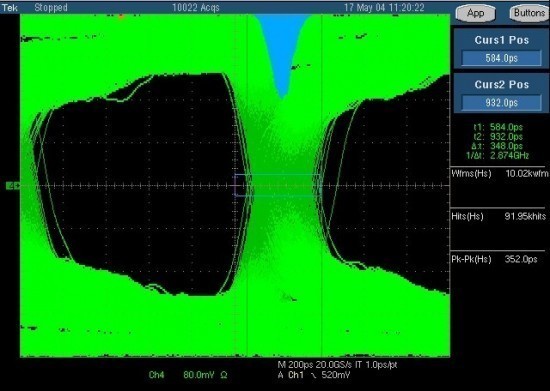
Task: Click the 1/Δt 2.874GHz readout
Action: pyautogui.click(x=497, y=155)
